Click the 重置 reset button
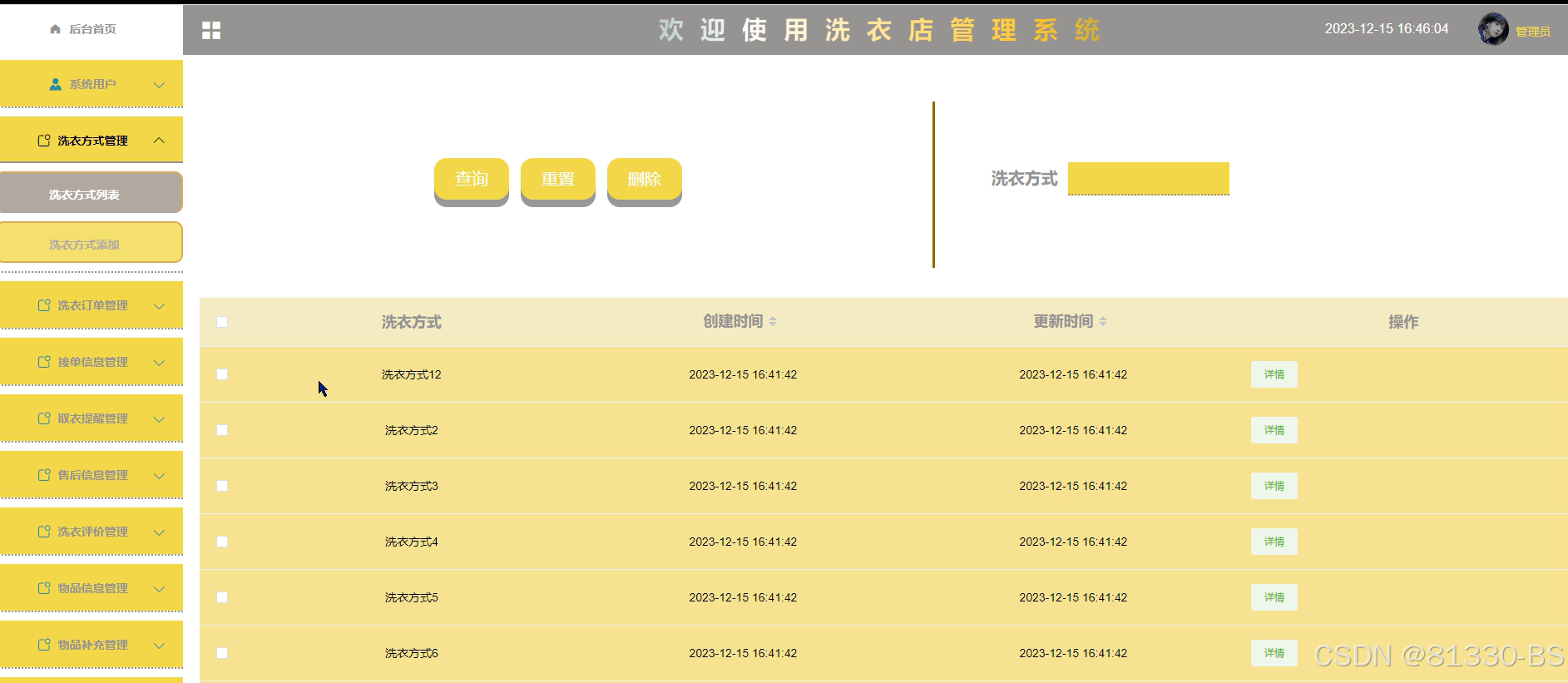The height and width of the screenshot is (683, 1568). tap(558, 180)
